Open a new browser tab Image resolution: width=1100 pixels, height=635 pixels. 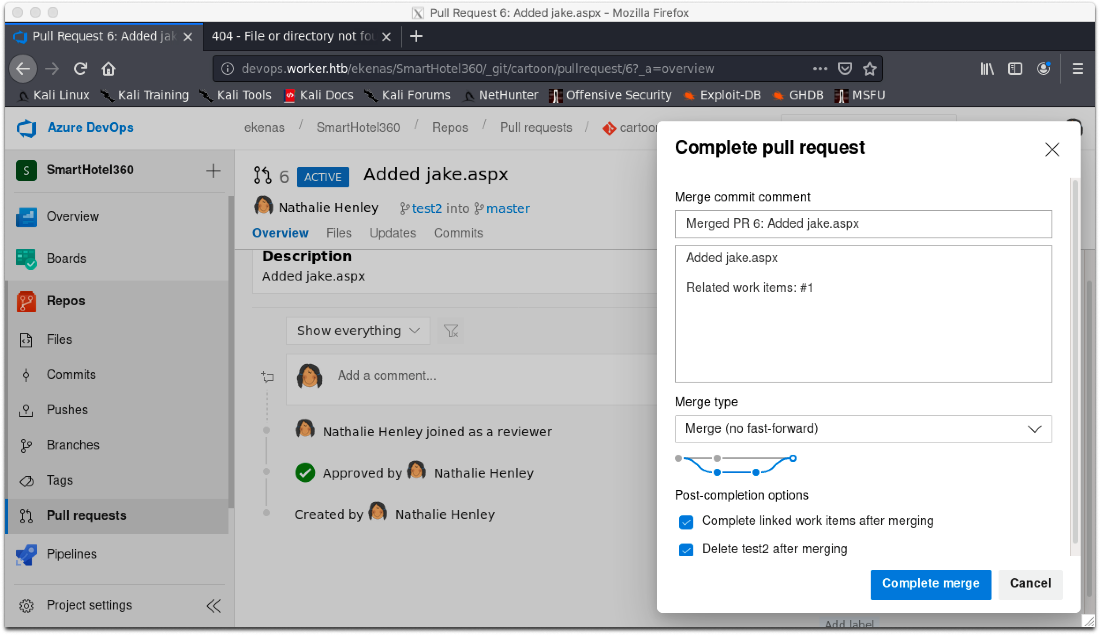click(x=416, y=36)
